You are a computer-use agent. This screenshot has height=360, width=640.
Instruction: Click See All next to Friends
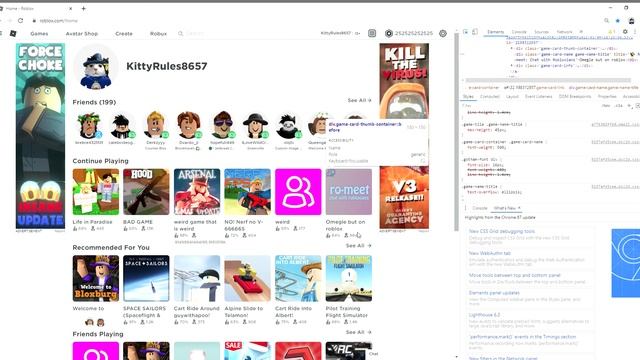coord(359,100)
